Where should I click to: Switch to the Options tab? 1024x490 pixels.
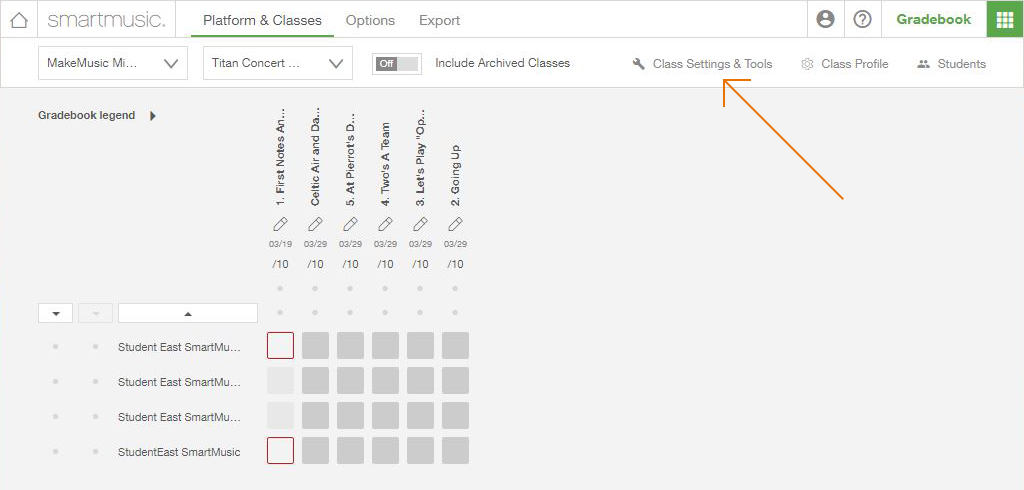click(370, 20)
